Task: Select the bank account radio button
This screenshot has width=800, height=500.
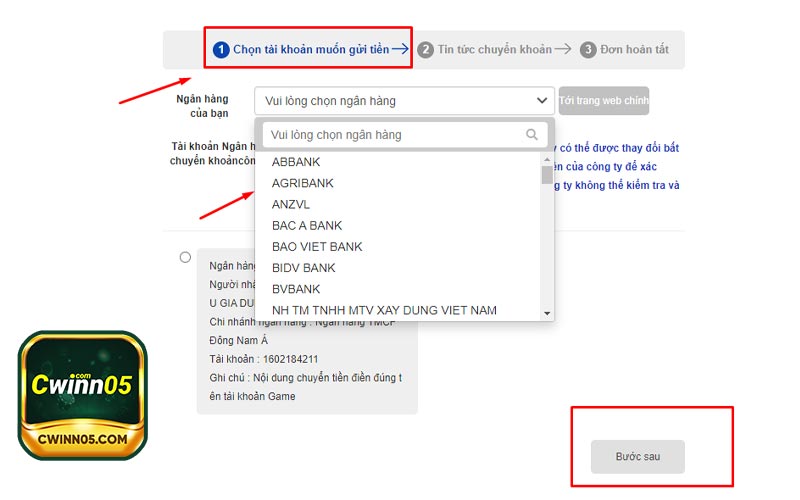Action: [185, 257]
